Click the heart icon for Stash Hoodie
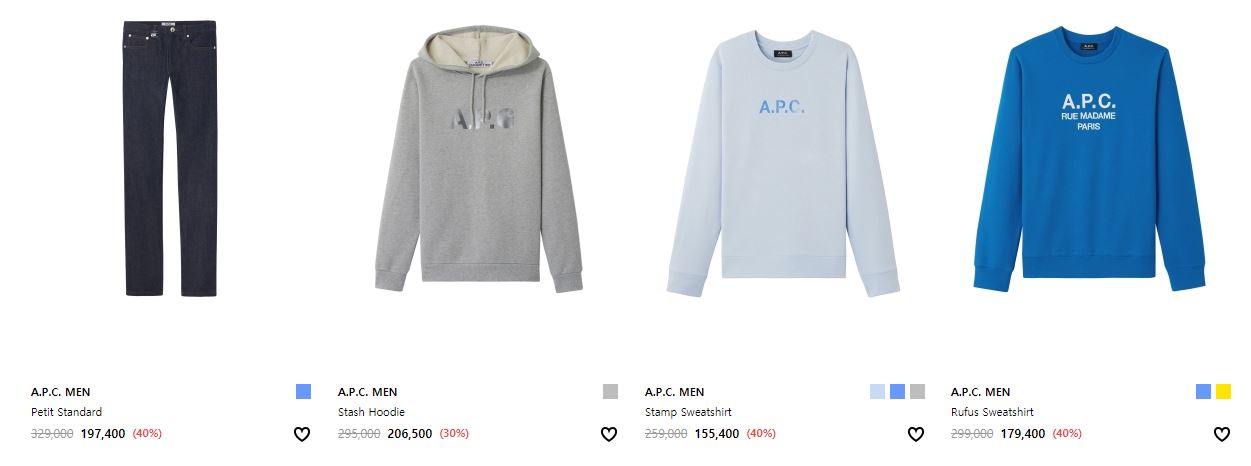1251x466 pixels. [609, 434]
